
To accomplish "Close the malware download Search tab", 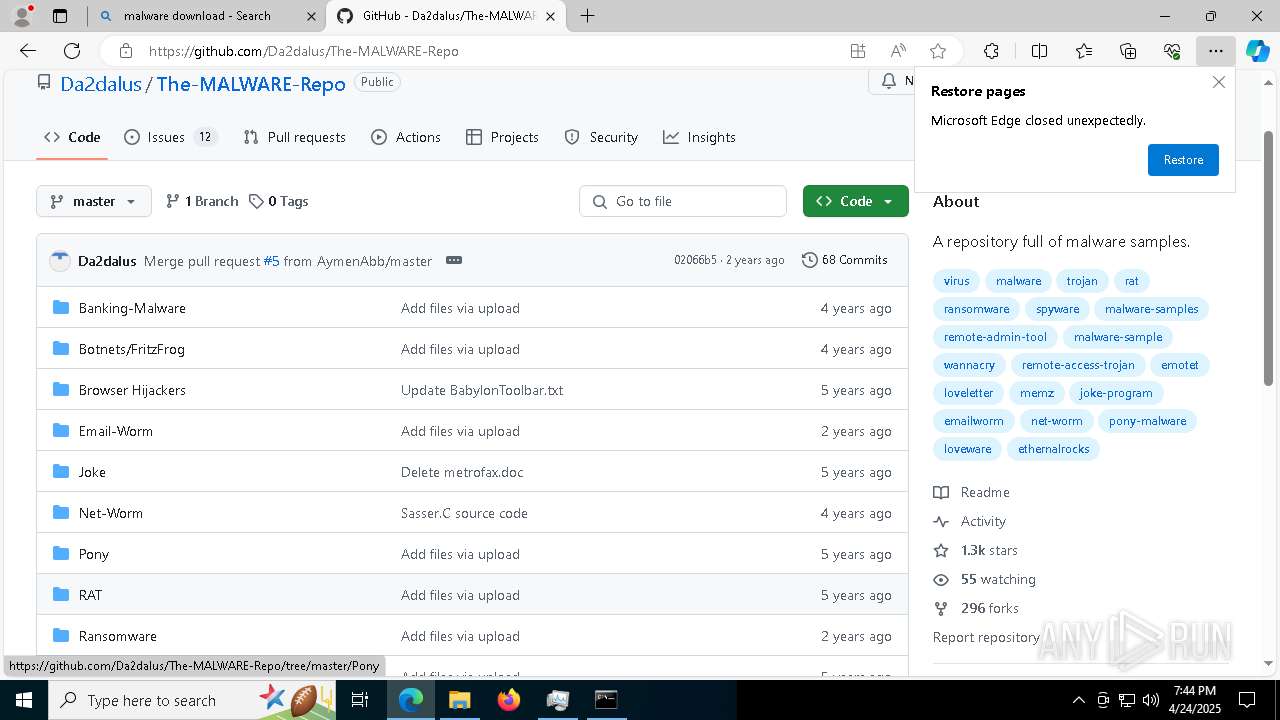I will click(x=311, y=16).
